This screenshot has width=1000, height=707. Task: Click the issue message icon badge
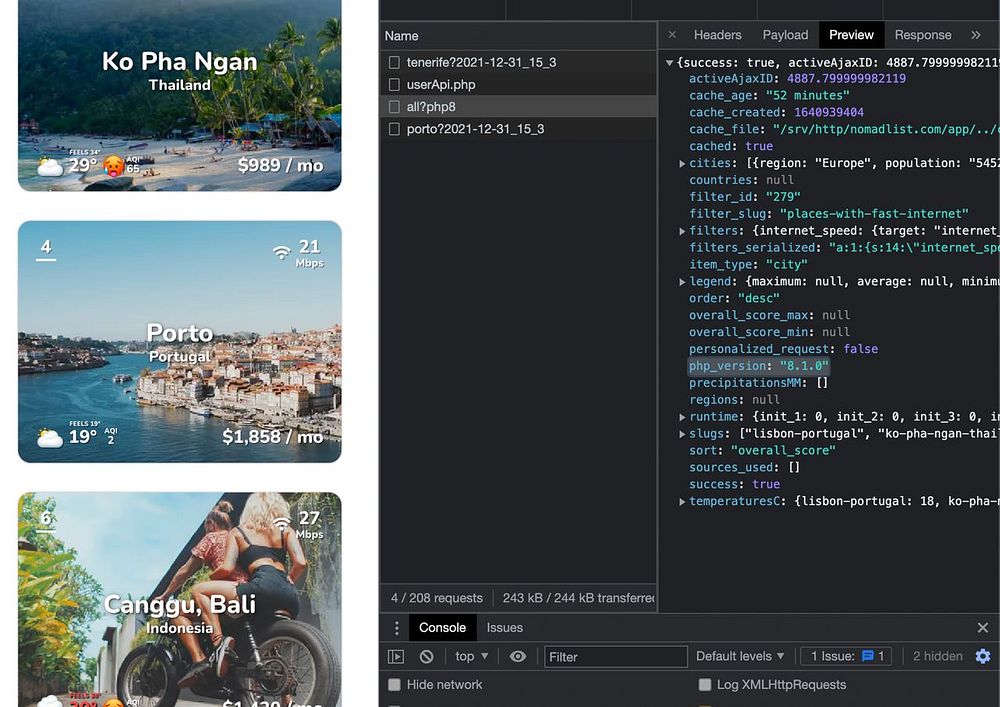[868, 657]
